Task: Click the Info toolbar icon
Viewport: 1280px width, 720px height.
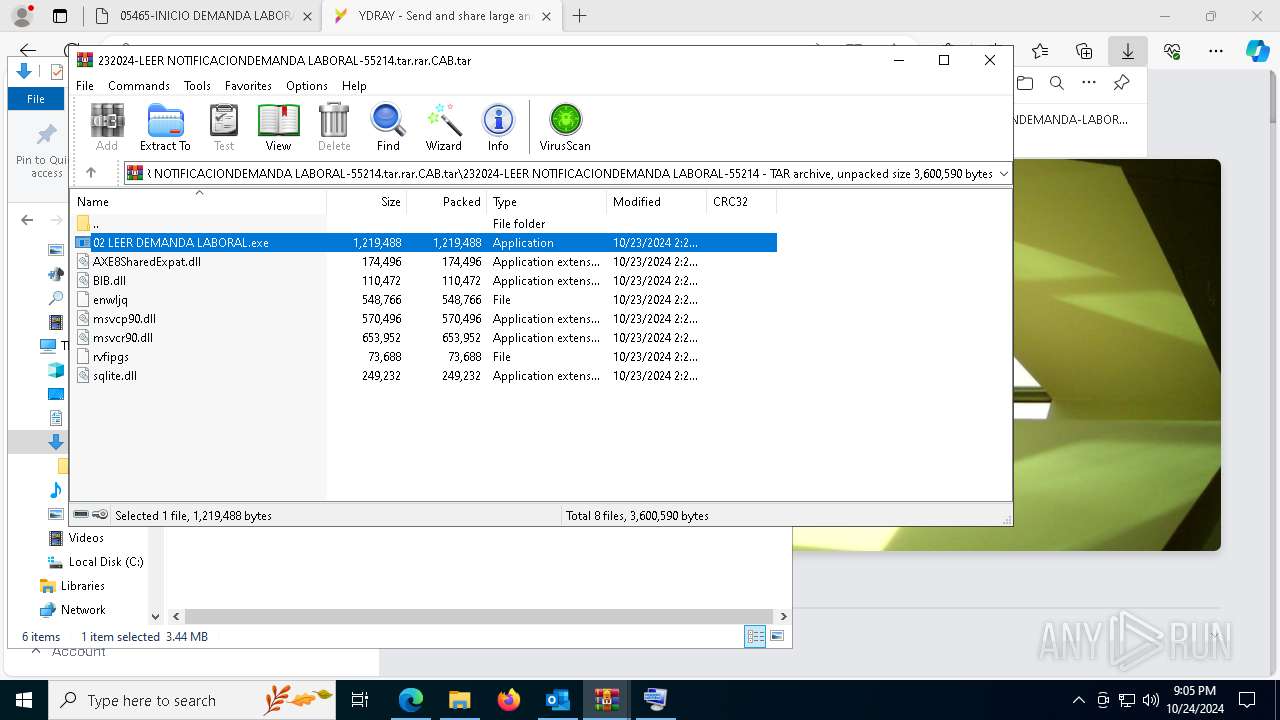Action: [x=498, y=127]
